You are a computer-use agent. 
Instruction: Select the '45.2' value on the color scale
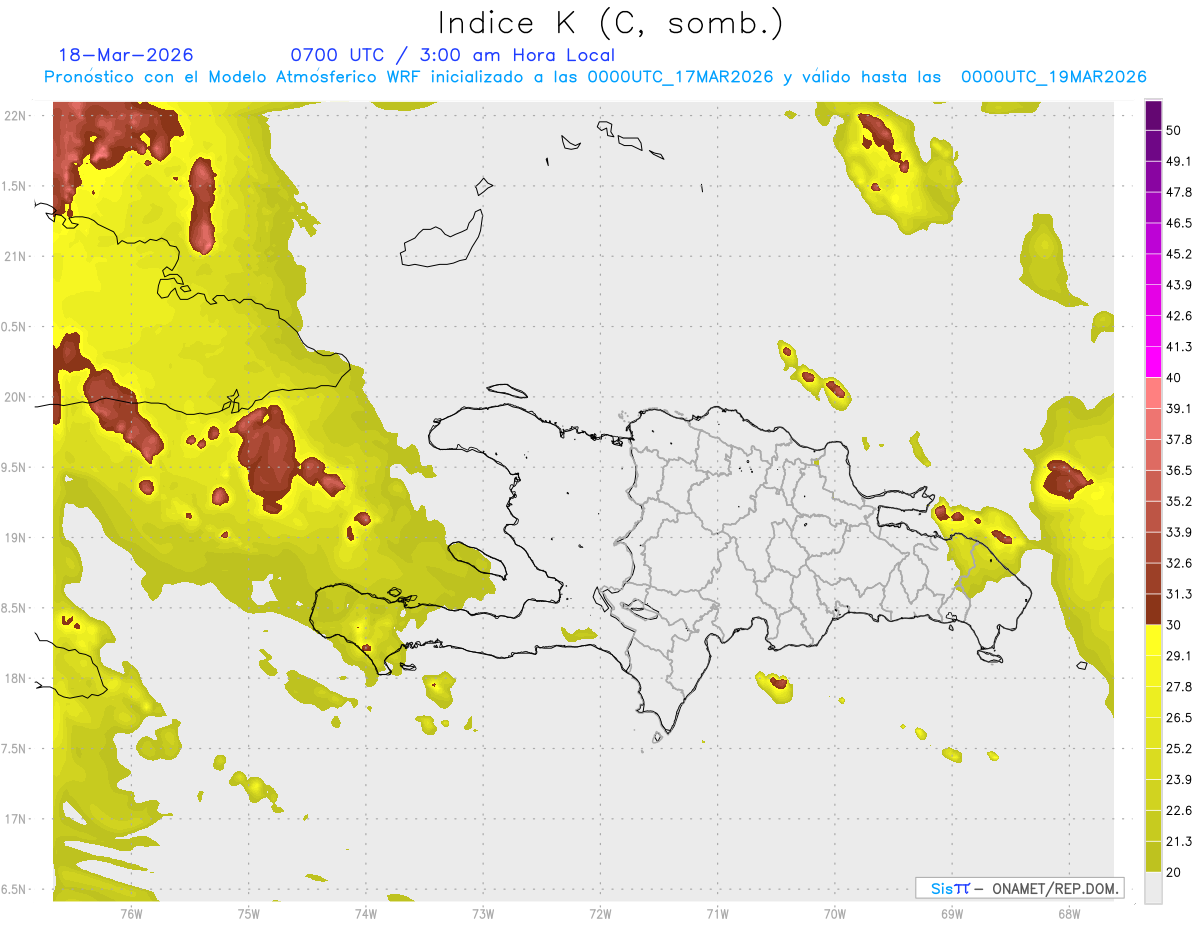(1179, 255)
